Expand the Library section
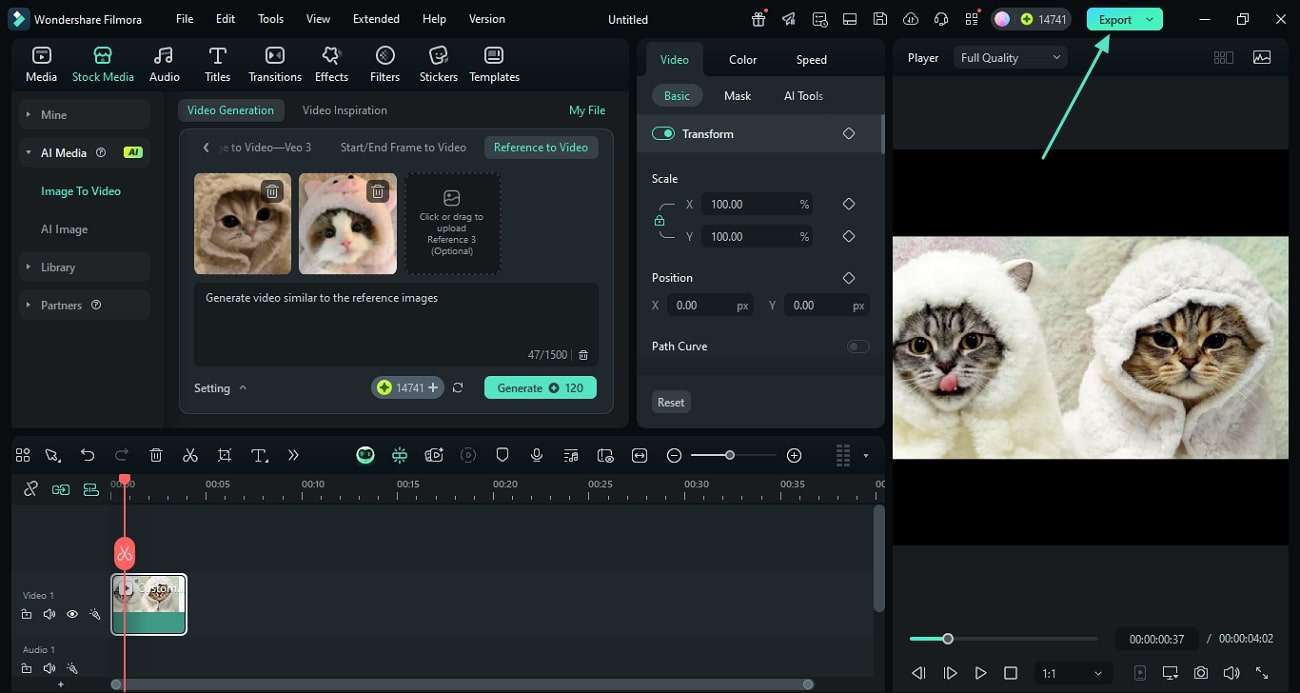Viewport: 1300px width, 693px height. [84, 267]
